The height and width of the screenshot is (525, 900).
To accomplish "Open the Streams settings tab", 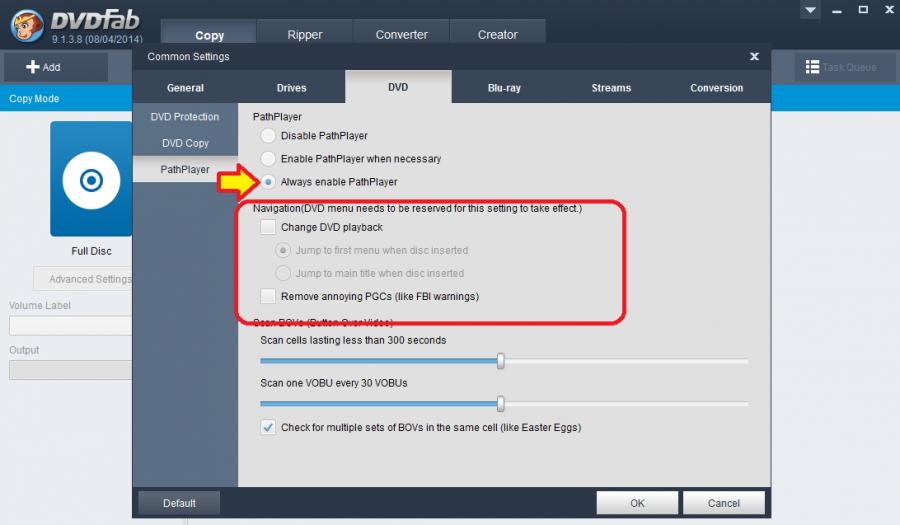I will pyautogui.click(x=611, y=88).
